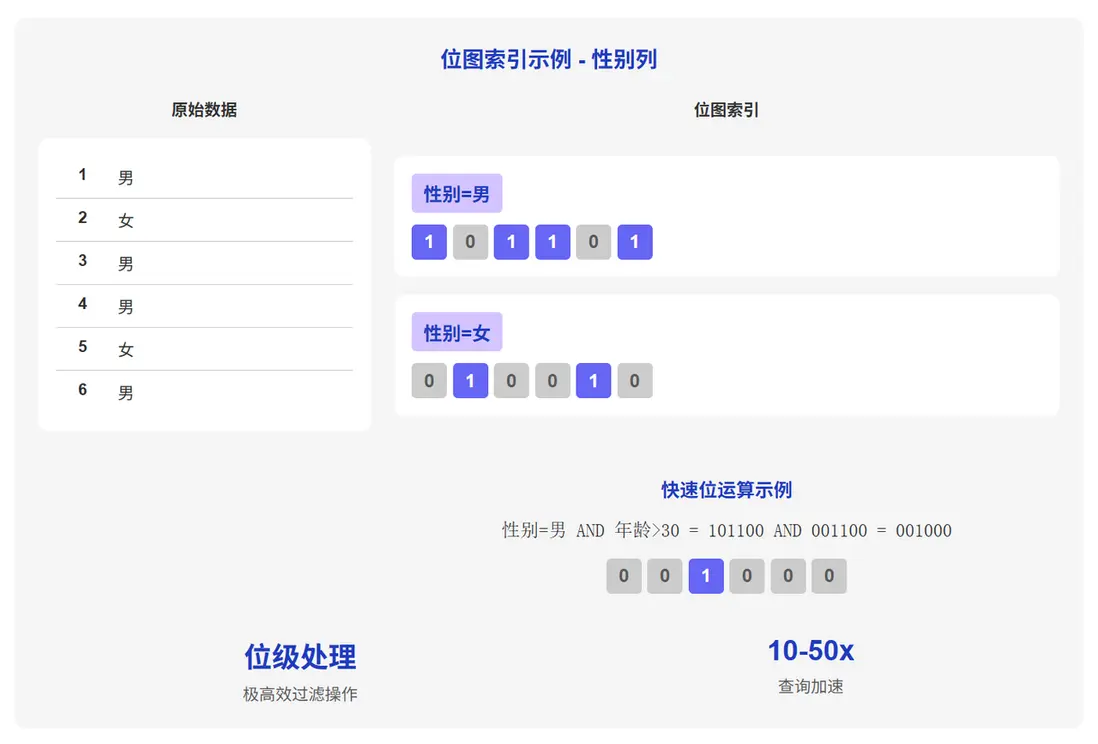Screen dimensions: 1098x744
Task: Click the fifth highlighted bit of 性别=女 row
Action: coord(593,381)
